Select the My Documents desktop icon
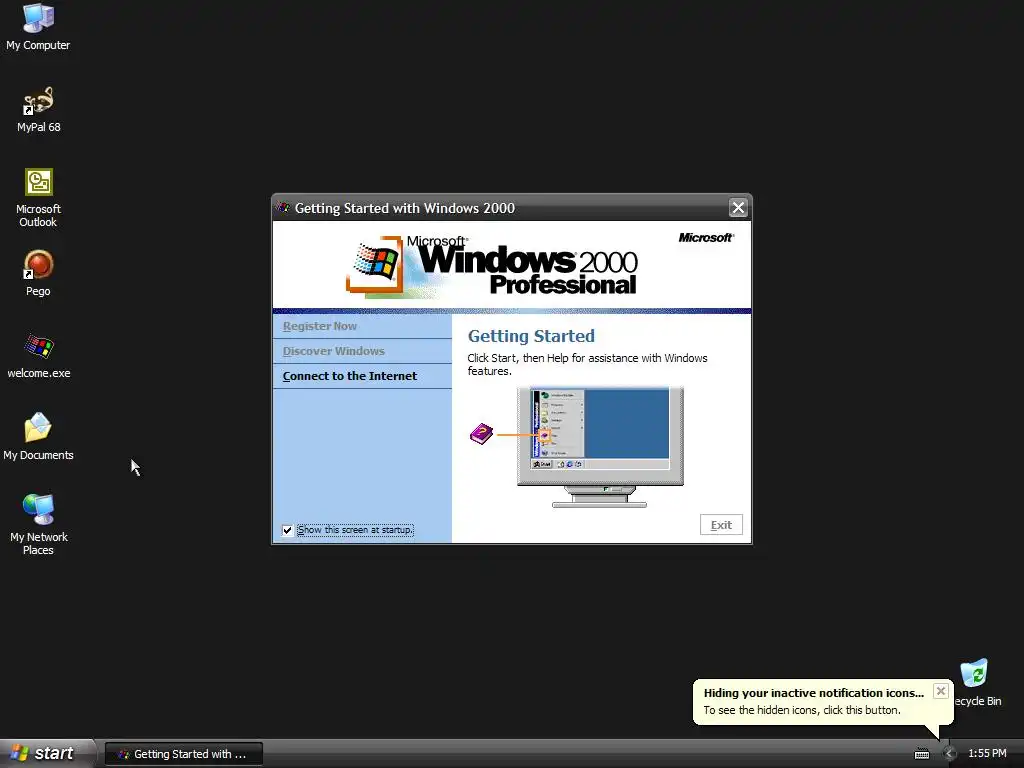Image resolution: width=1024 pixels, height=768 pixels. point(38,437)
